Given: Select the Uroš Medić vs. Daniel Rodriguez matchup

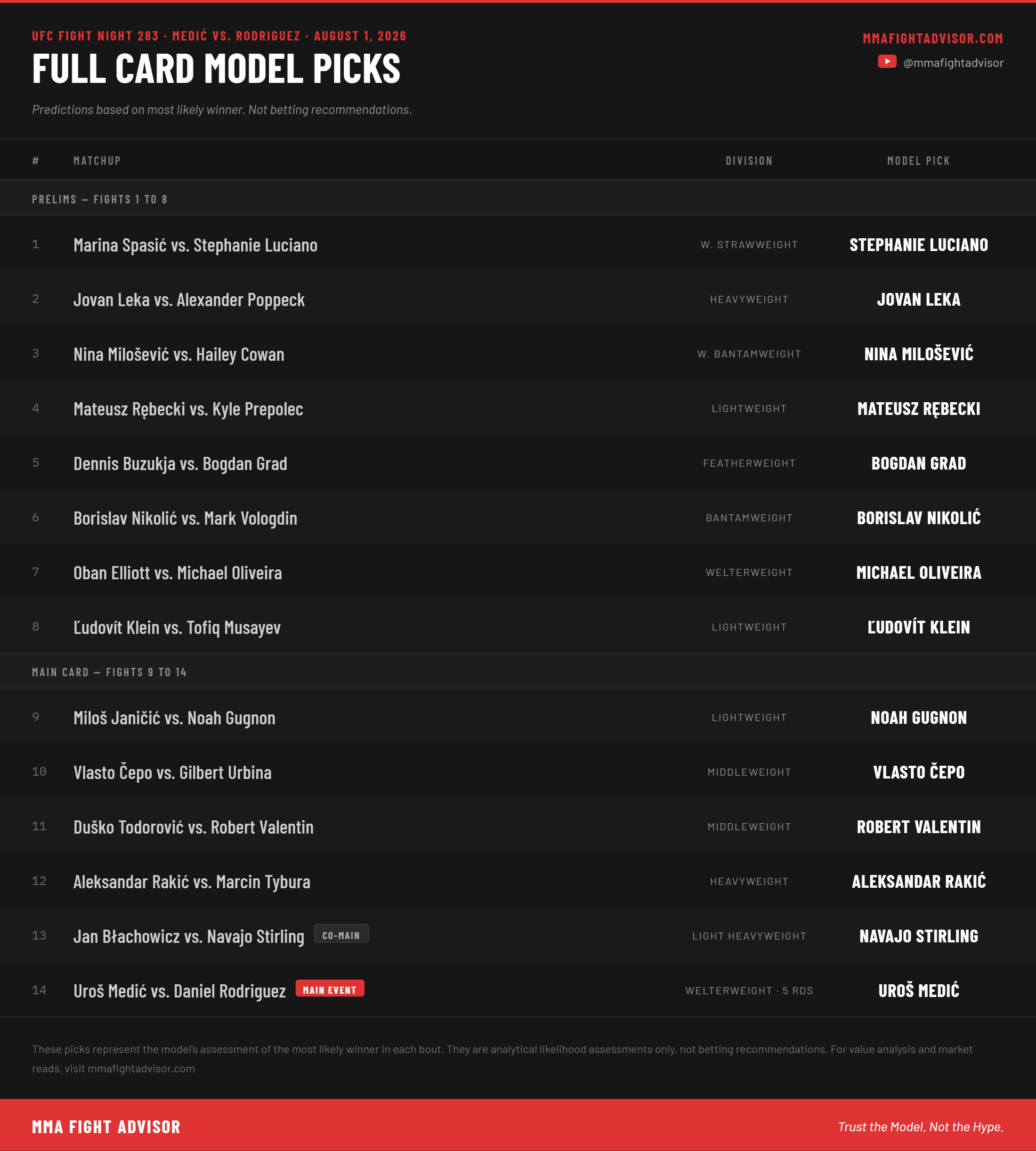Looking at the screenshot, I should coord(179,991).
